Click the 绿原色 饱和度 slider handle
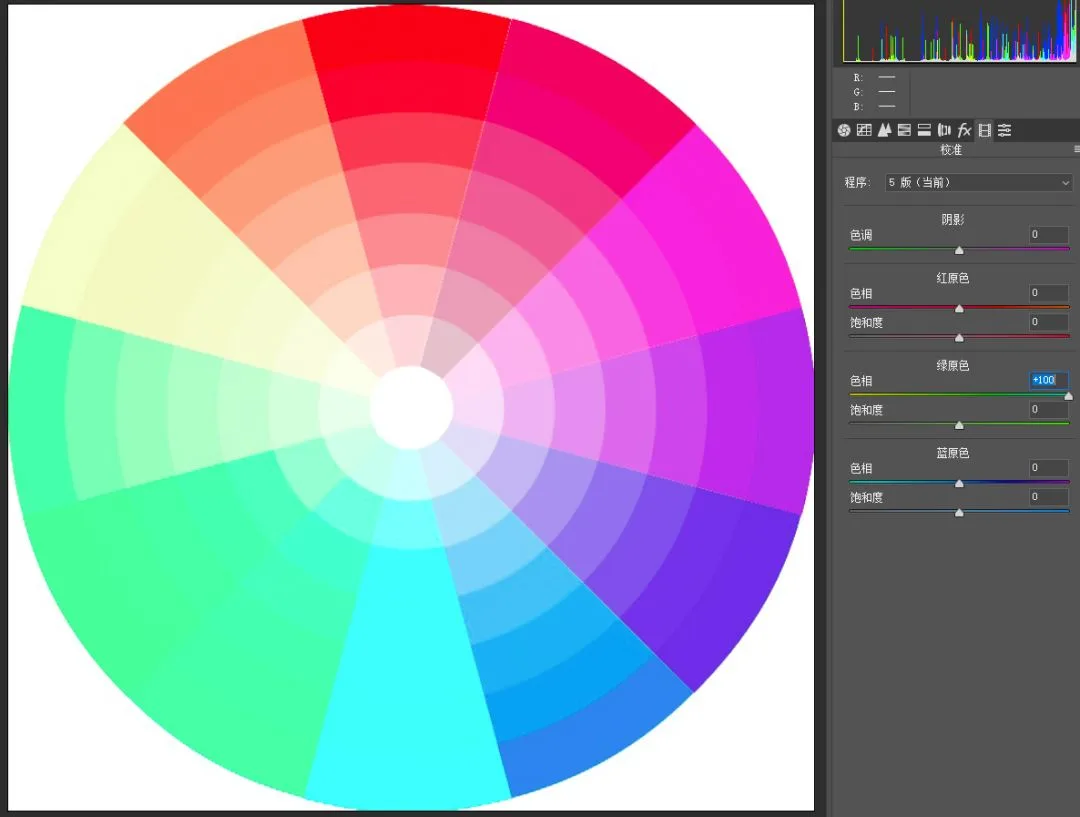 click(959, 425)
